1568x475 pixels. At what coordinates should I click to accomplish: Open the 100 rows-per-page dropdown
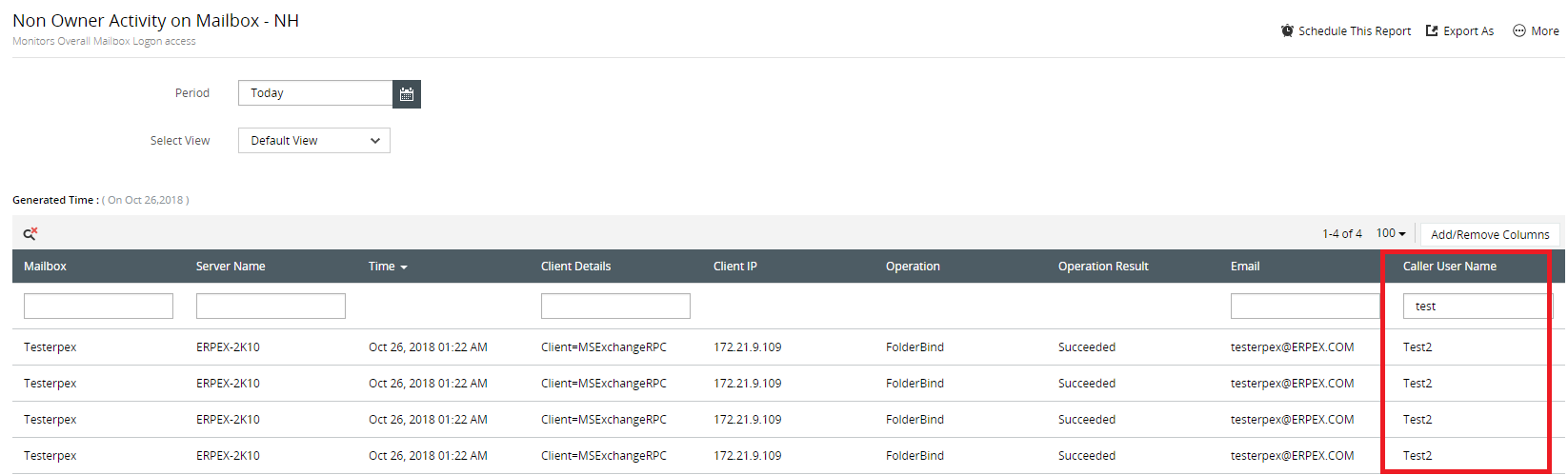[1391, 233]
